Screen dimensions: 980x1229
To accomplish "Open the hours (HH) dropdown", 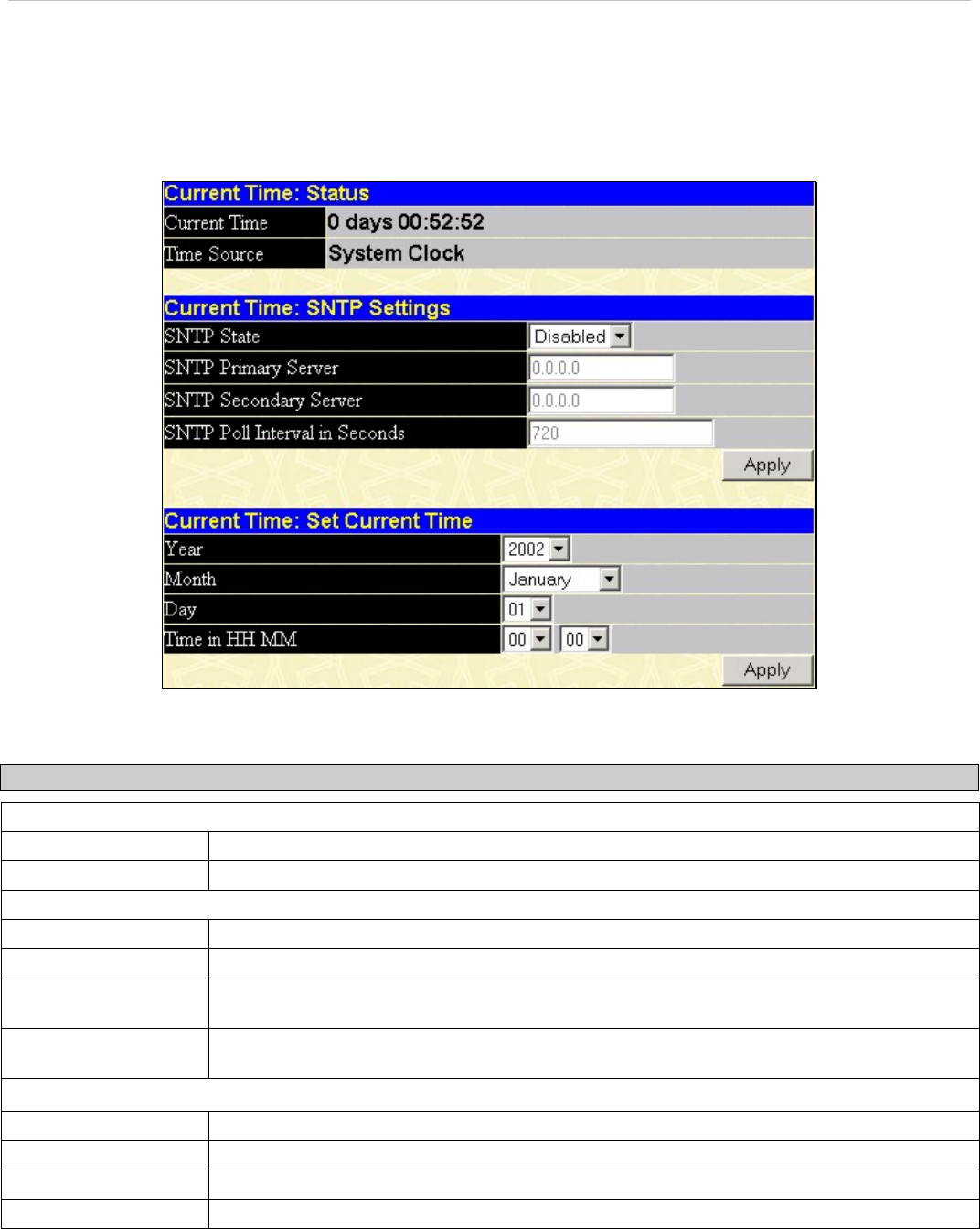I will pyautogui.click(x=527, y=640).
